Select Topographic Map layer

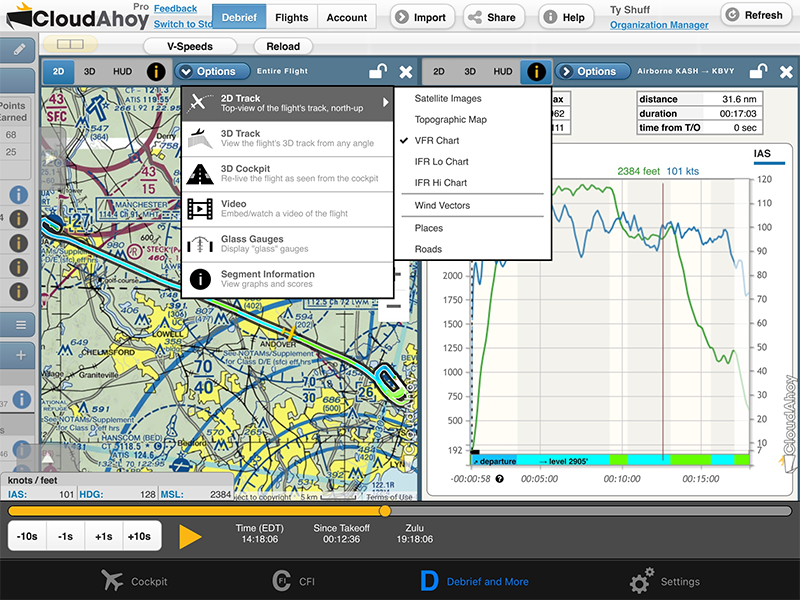click(x=451, y=119)
